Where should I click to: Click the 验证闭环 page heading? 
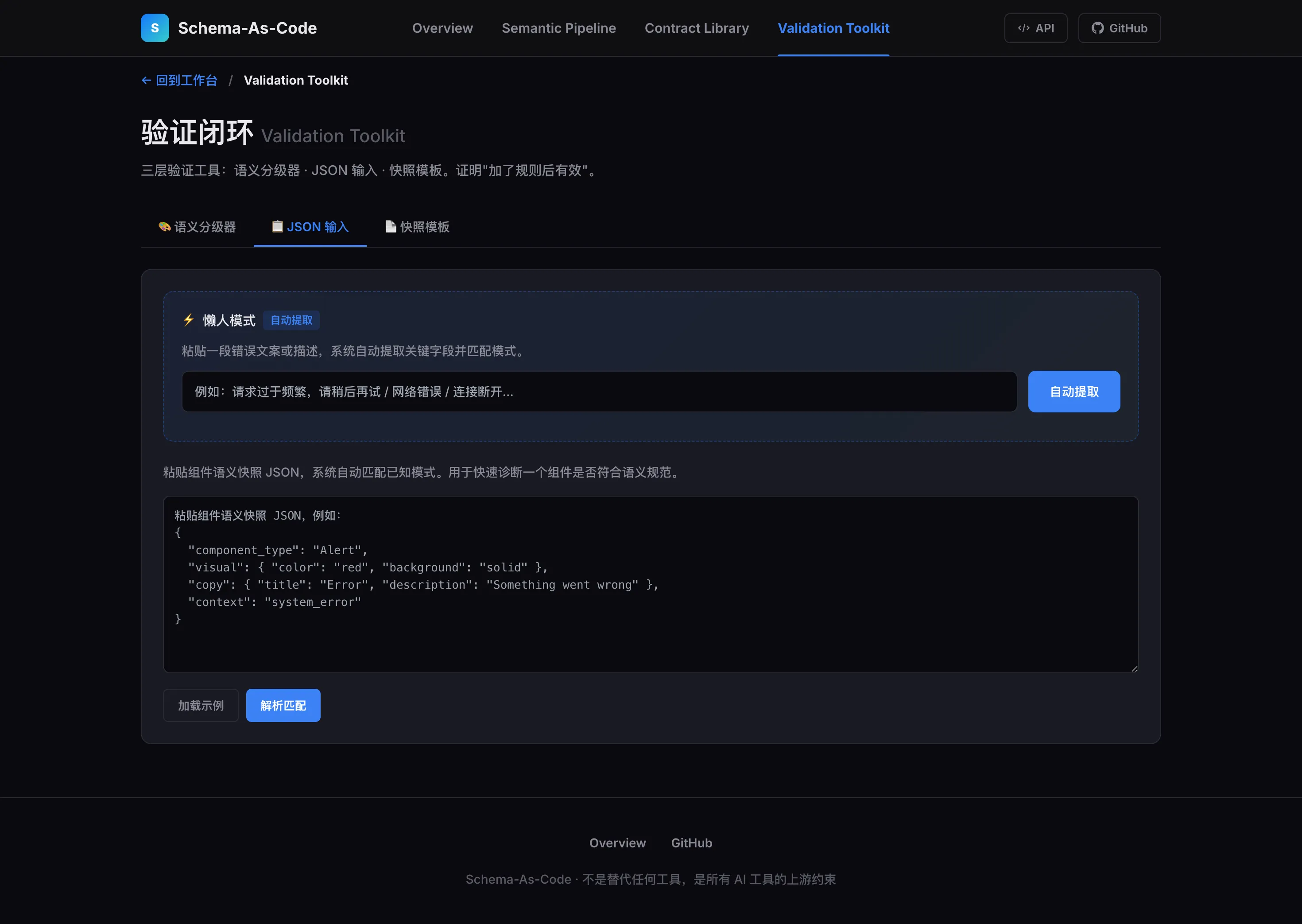point(198,132)
